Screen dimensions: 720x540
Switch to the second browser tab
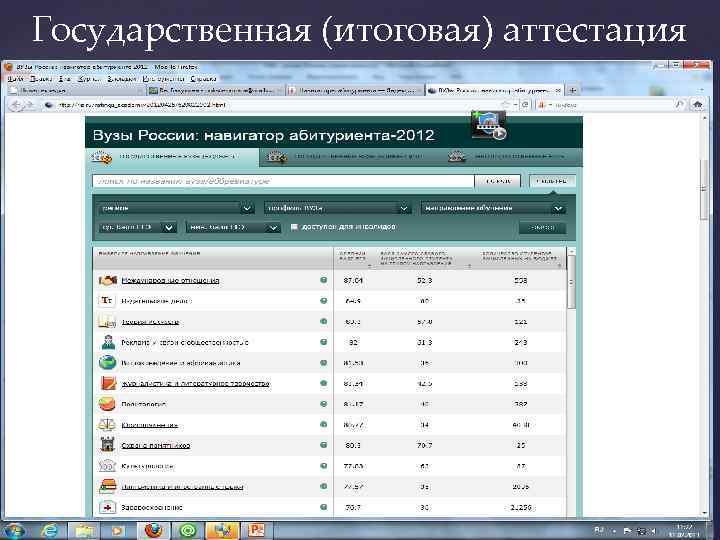[216, 90]
